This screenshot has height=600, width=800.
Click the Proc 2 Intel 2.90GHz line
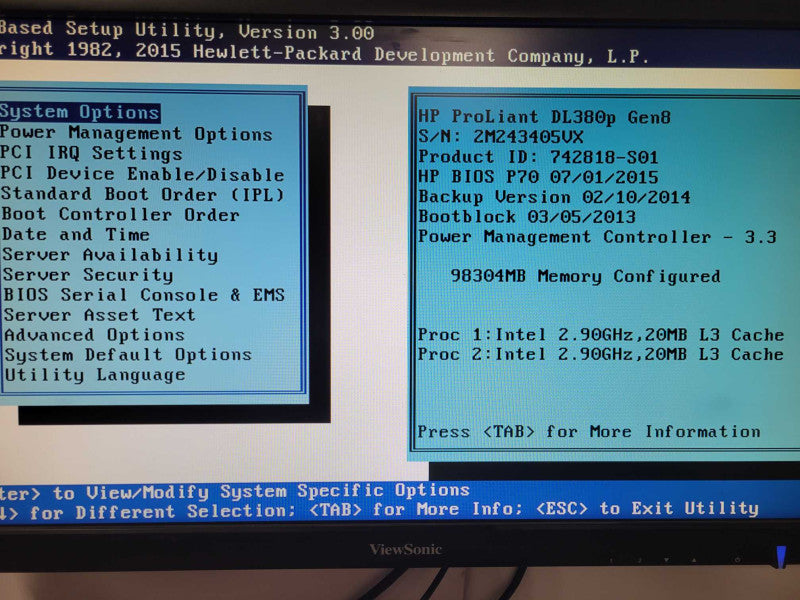[x=601, y=354]
